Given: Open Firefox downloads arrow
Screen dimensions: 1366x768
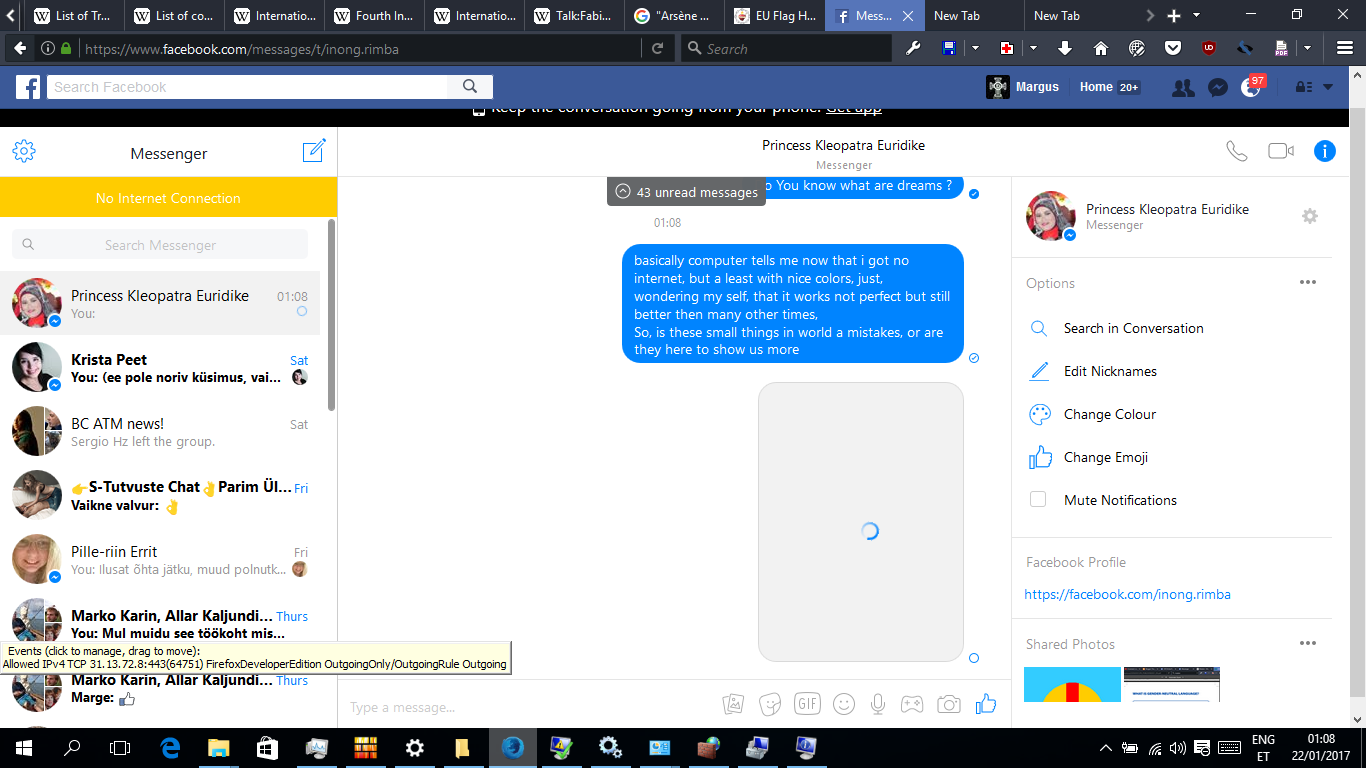Looking at the screenshot, I should pos(1065,48).
